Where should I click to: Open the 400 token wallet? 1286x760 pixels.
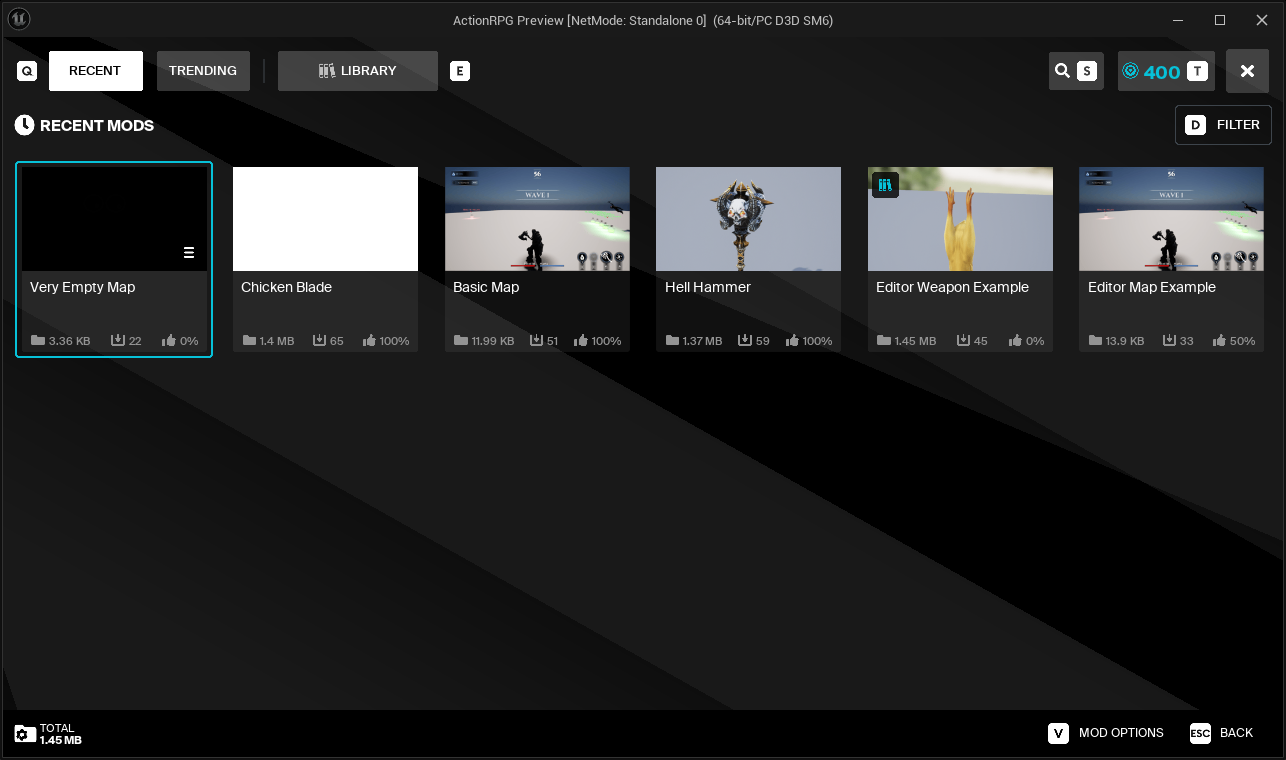point(1152,71)
